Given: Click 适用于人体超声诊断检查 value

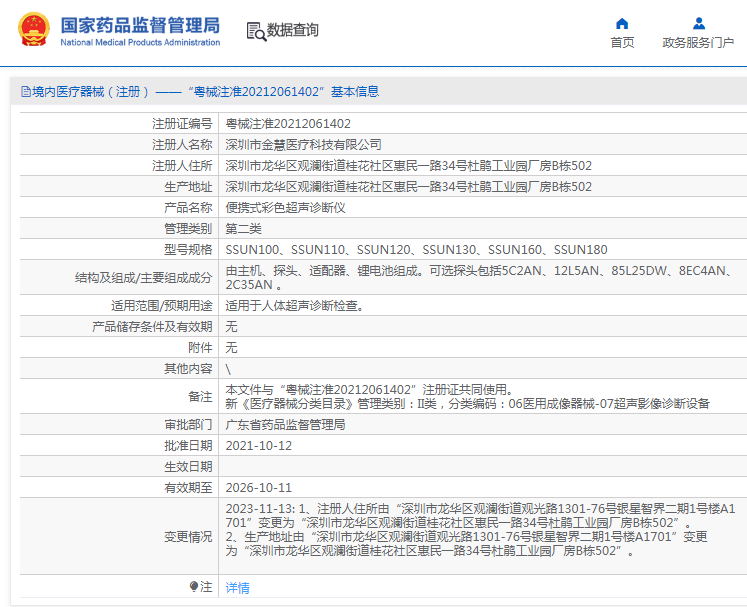Looking at the screenshot, I should [x=294, y=305].
